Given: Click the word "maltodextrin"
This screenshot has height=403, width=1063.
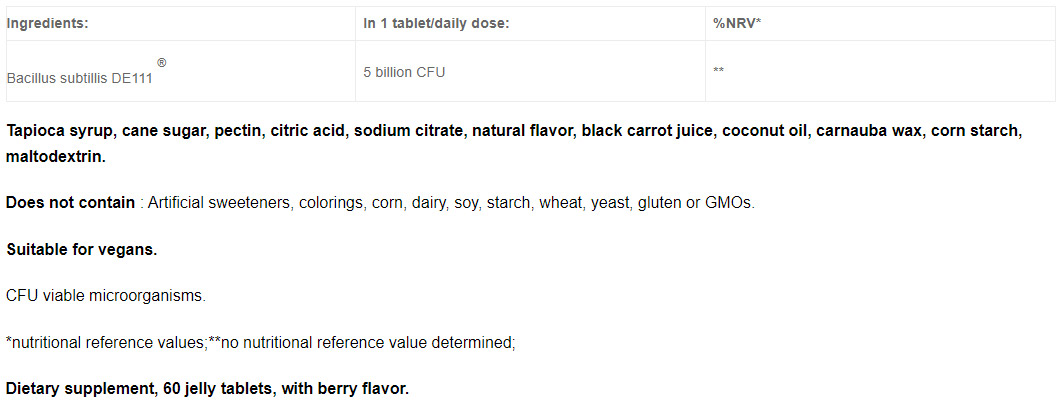Looking at the screenshot, I should click(55, 157).
